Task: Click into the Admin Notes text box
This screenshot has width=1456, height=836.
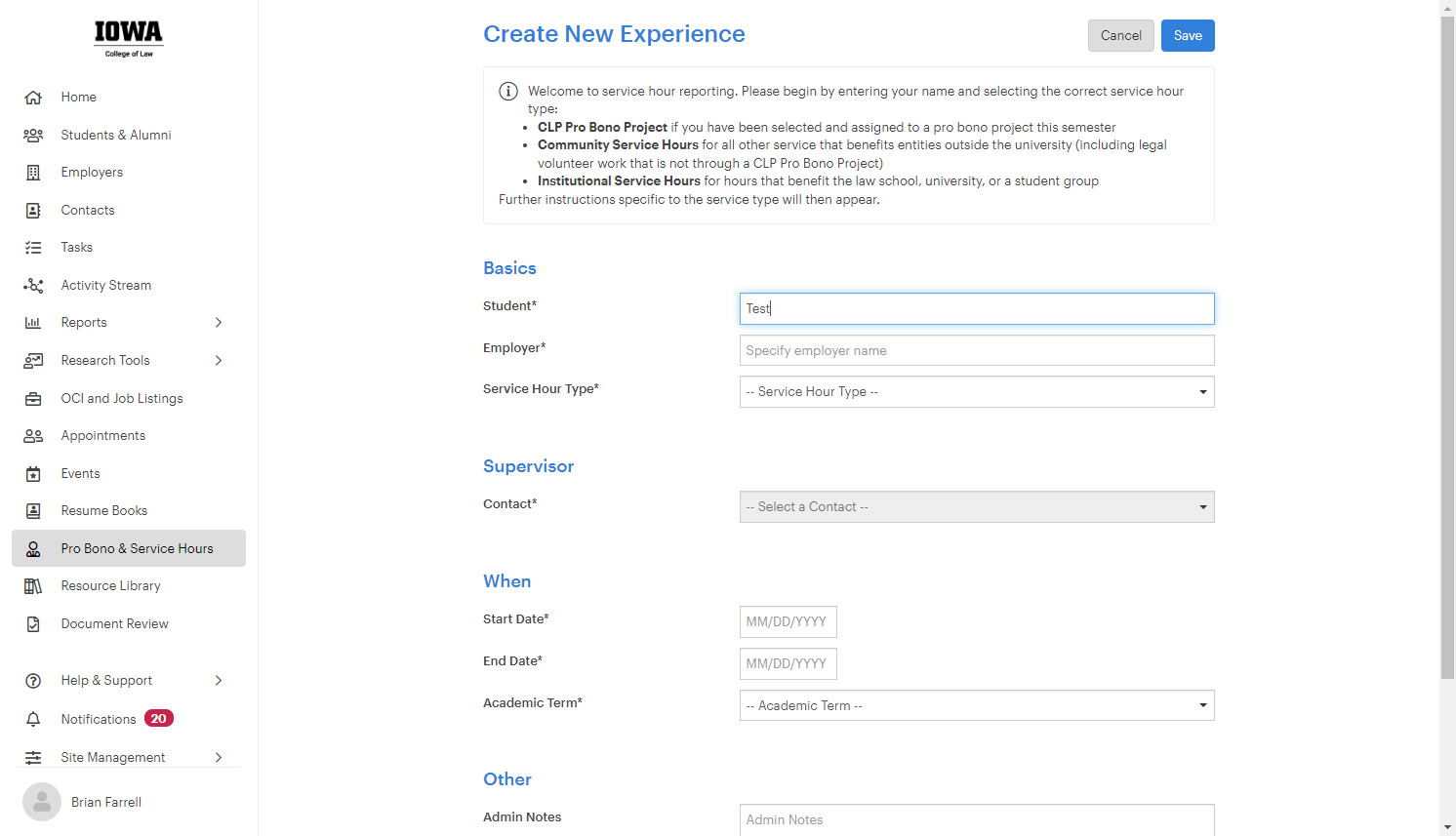Action: 977,820
